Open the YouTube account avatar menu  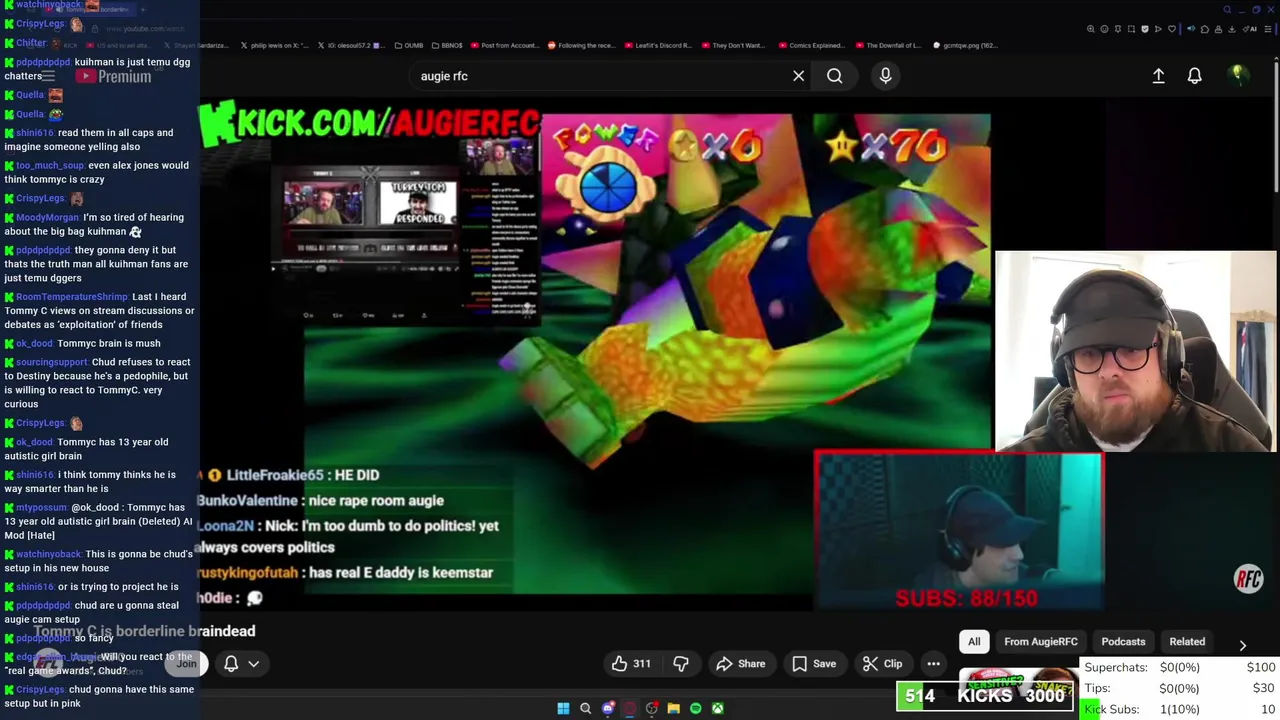(1237, 75)
